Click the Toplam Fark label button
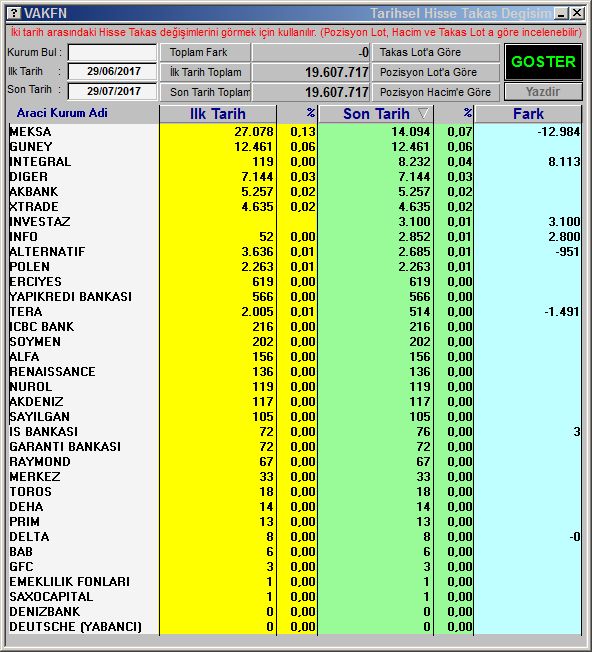Viewport: 592px width, 652px height. click(x=205, y=52)
